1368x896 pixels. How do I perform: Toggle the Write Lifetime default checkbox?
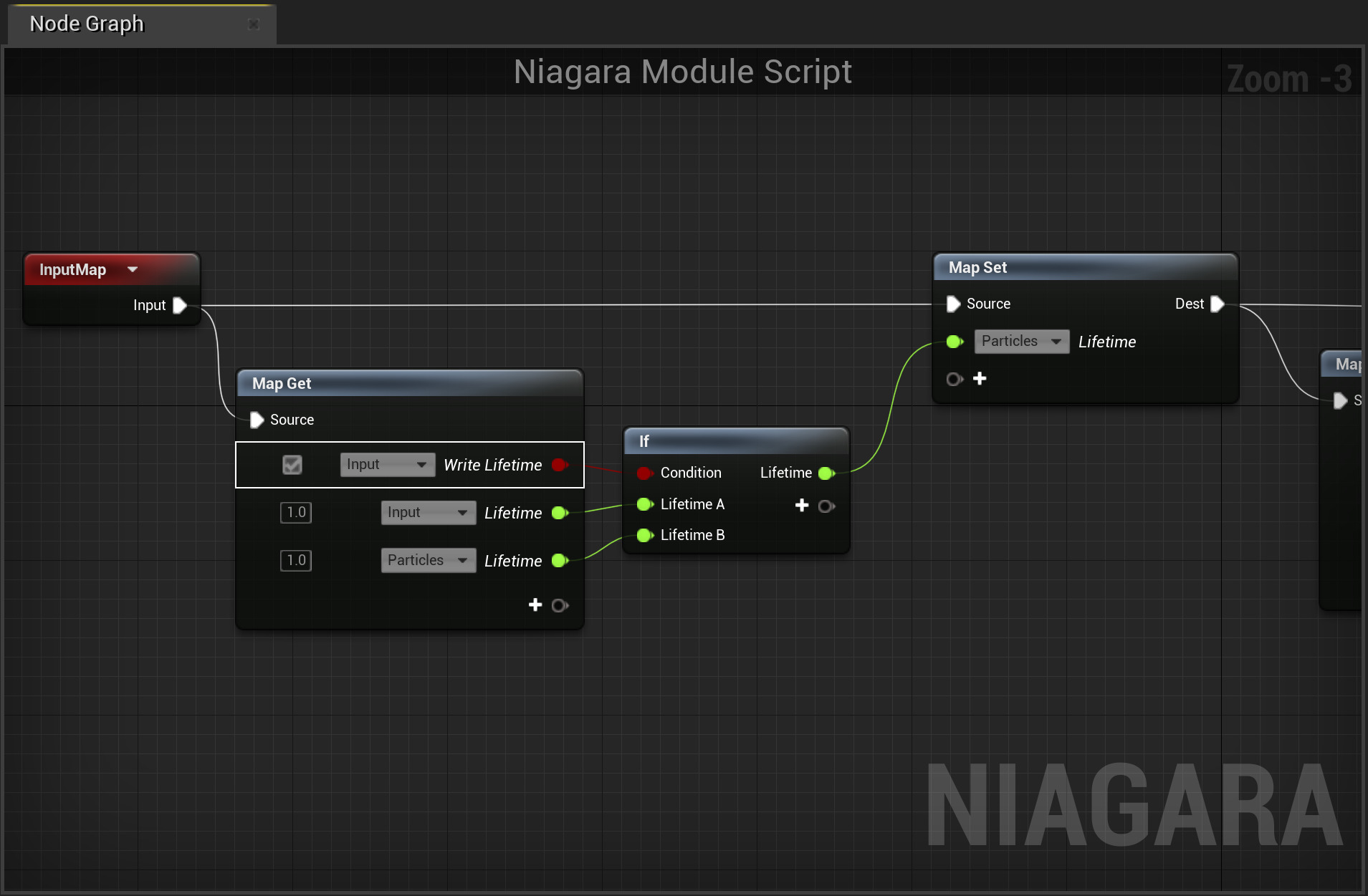point(292,465)
